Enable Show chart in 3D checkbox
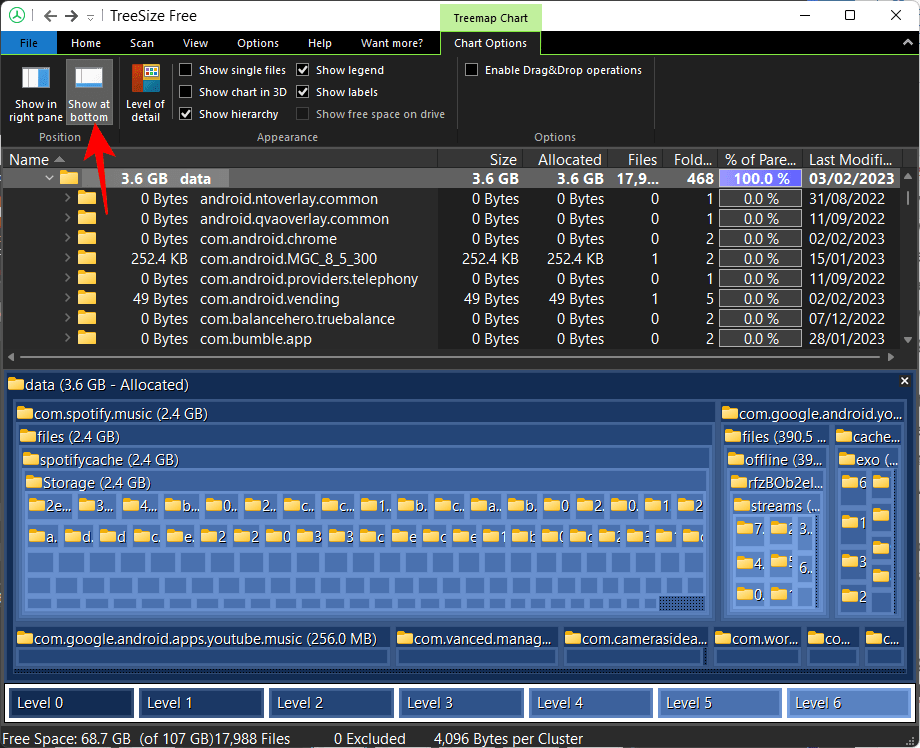The image size is (920, 748). (x=185, y=92)
